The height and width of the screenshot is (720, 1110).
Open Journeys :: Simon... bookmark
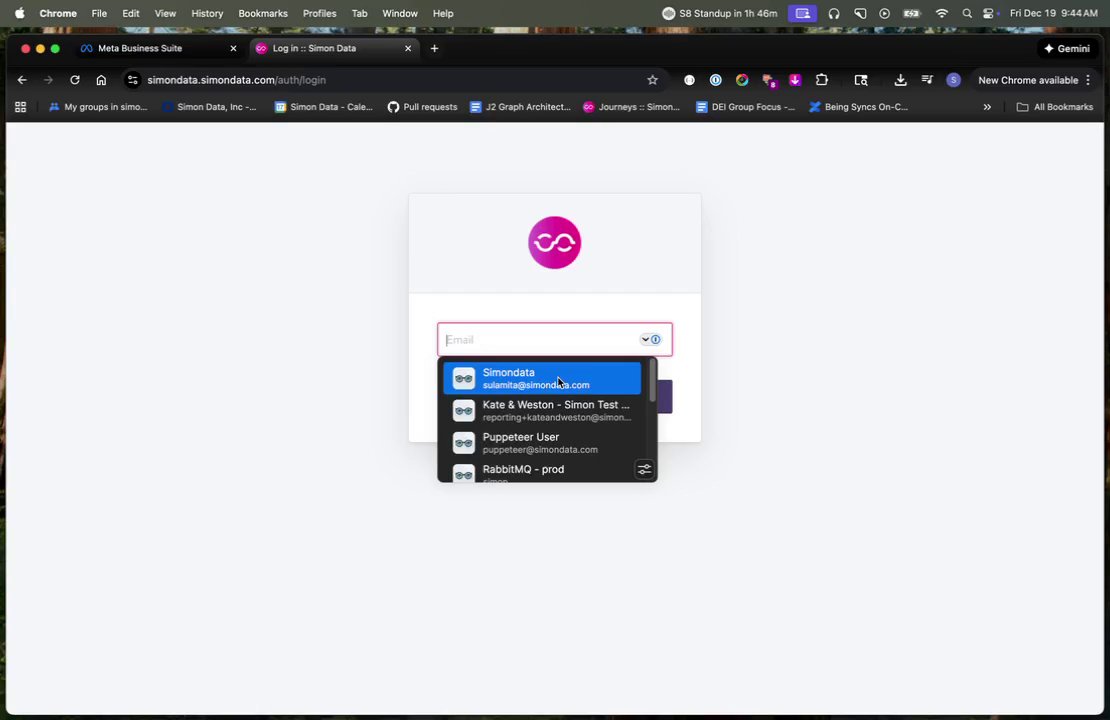tap(631, 107)
